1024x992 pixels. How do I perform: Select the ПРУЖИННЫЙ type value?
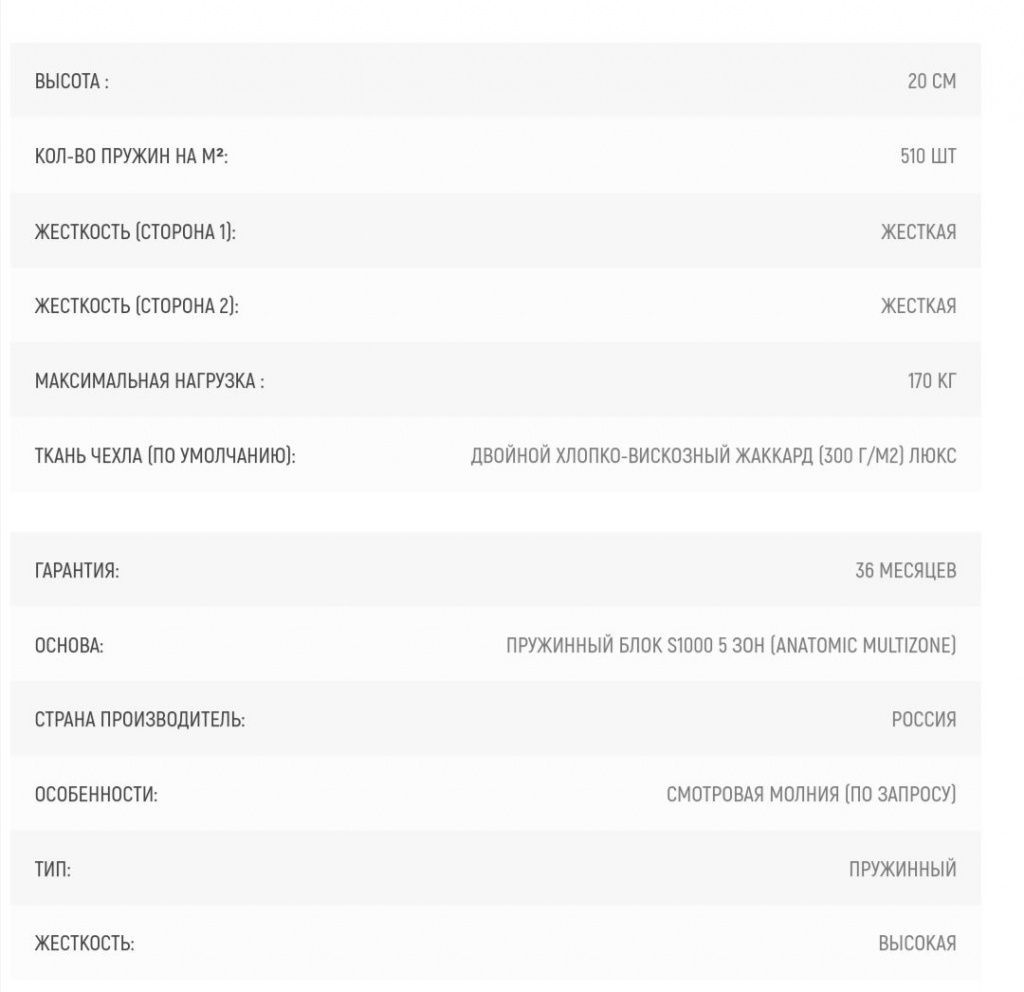coord(903,869)
